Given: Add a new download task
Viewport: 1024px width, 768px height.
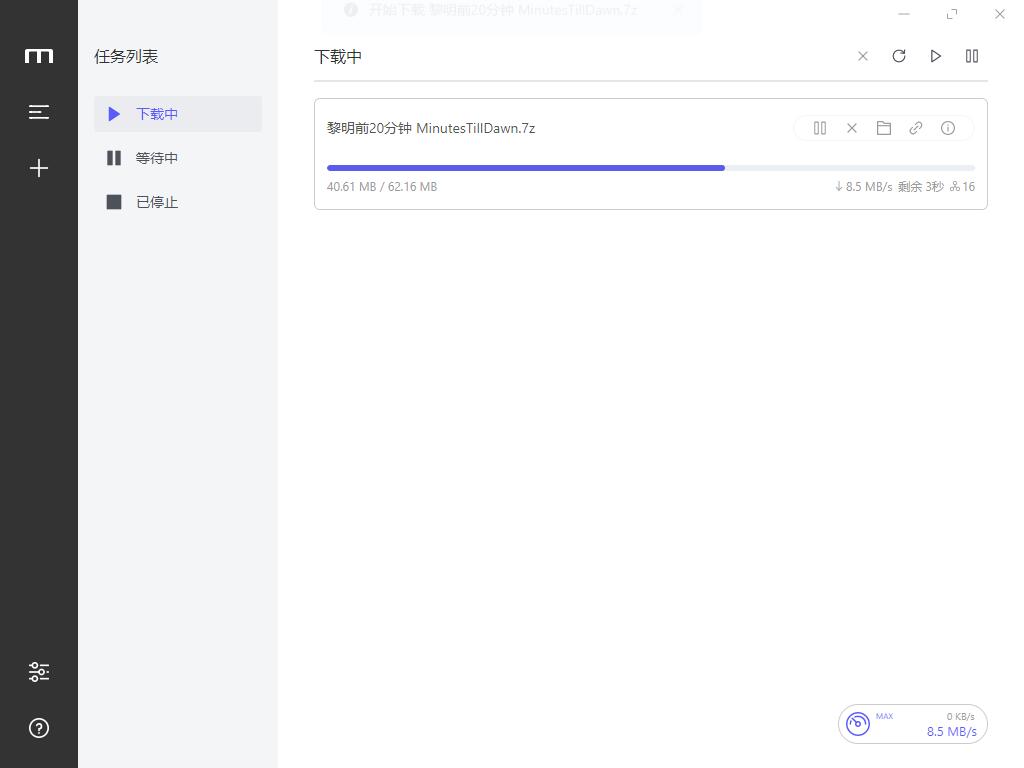Looking at the screenshot, I should [x=39, y=168].
